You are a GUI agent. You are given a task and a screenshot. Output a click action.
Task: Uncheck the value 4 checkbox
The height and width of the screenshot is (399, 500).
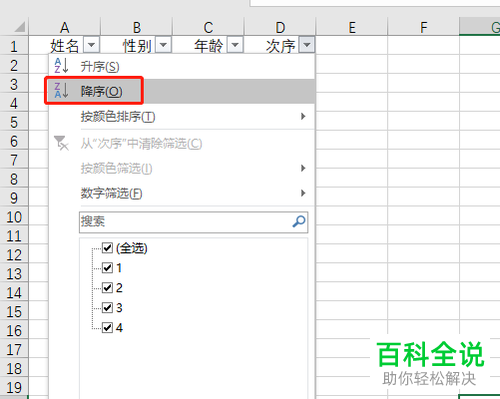(107, 327)
